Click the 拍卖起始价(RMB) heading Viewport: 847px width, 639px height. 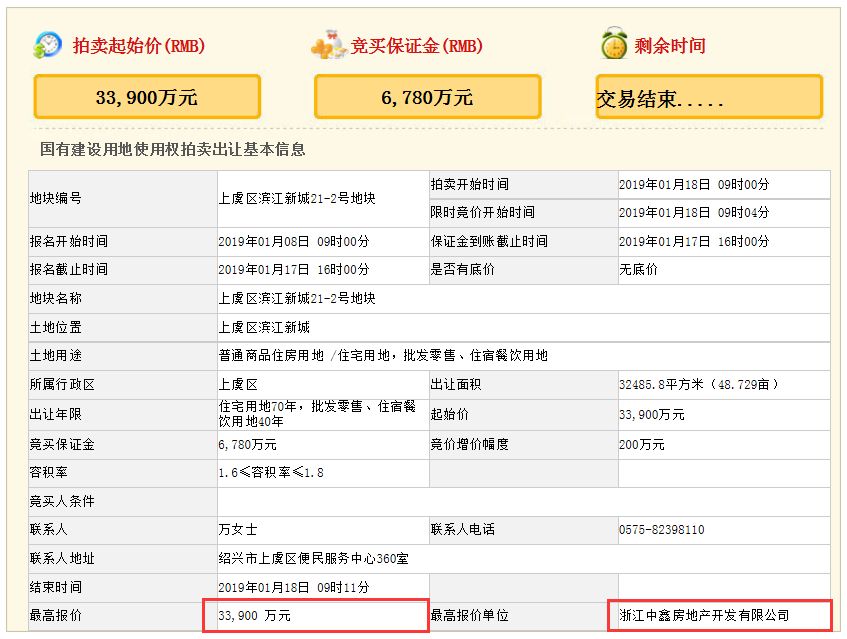point(139,46)
